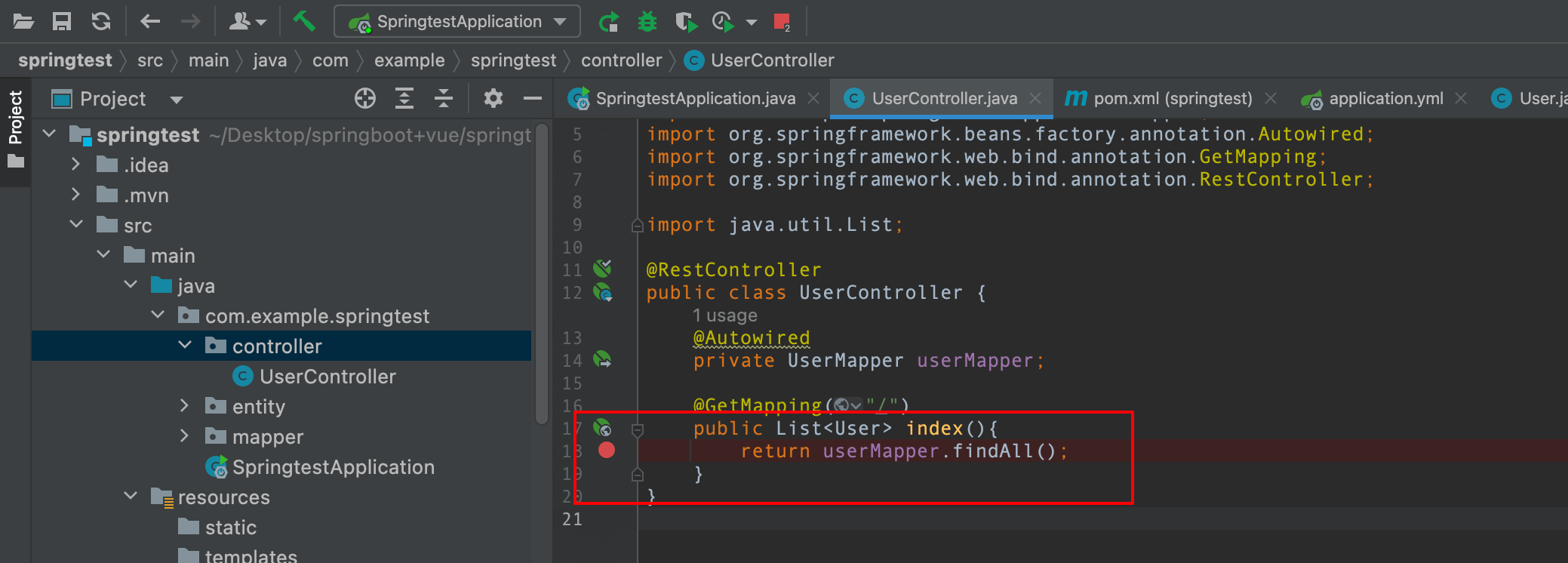The image size is (1568, 563).
Task: Navigate forward with the right arrow
Action: (x=191, y=21)
